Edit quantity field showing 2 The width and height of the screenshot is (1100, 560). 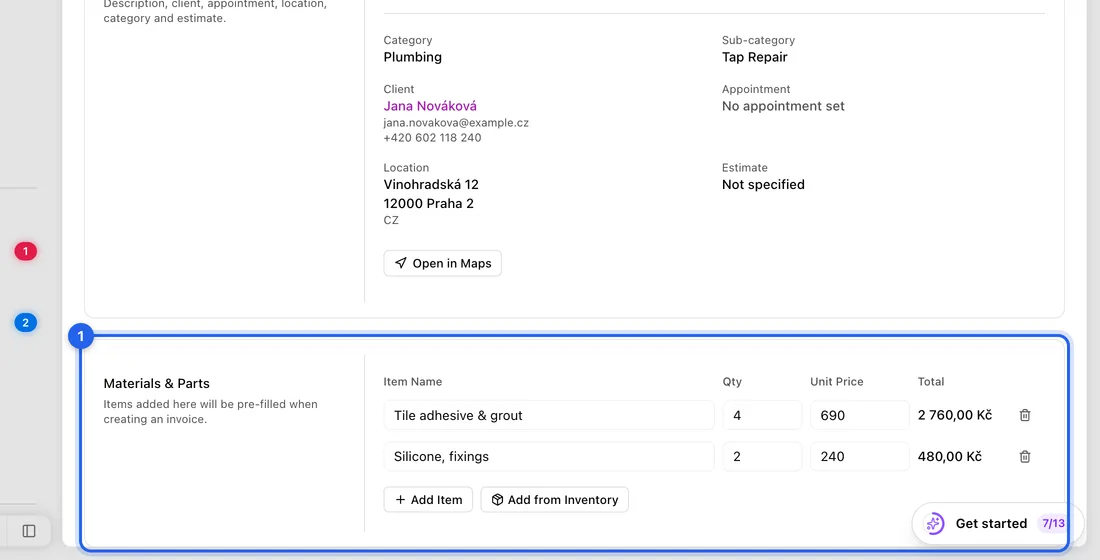point(762,457)
